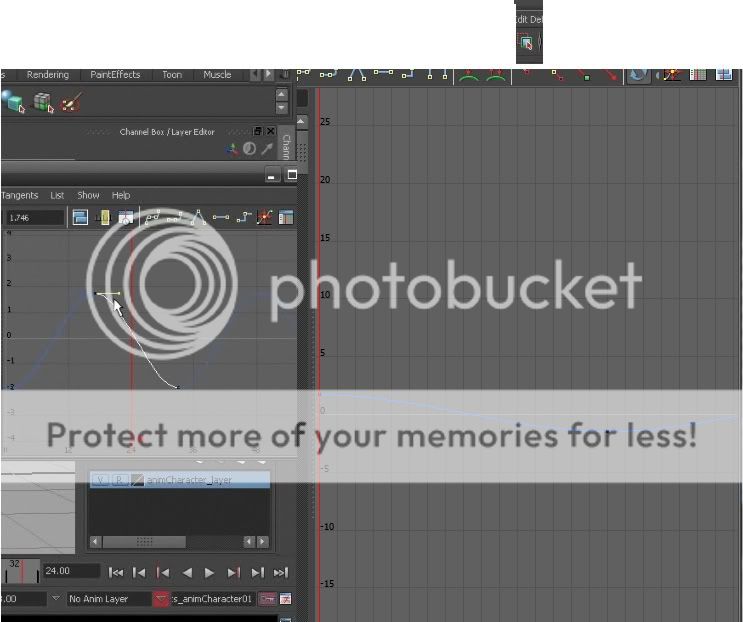
Task: Click the current frame field showing 24.00
Action: point(71,572)
